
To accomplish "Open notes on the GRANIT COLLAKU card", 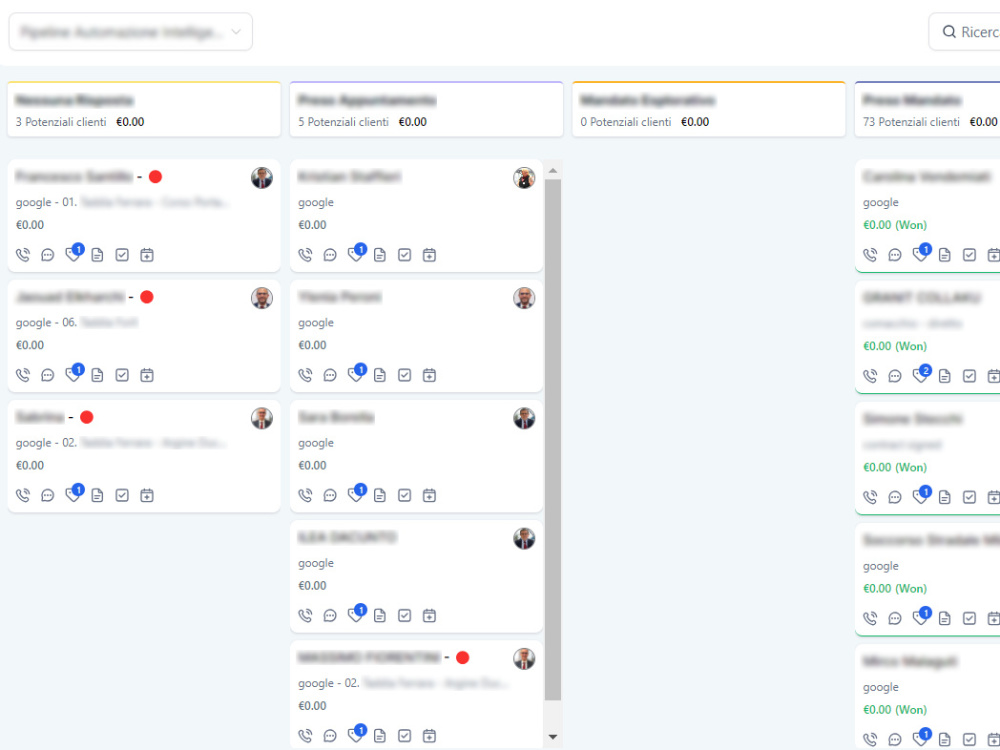I will tap(945, 376).
